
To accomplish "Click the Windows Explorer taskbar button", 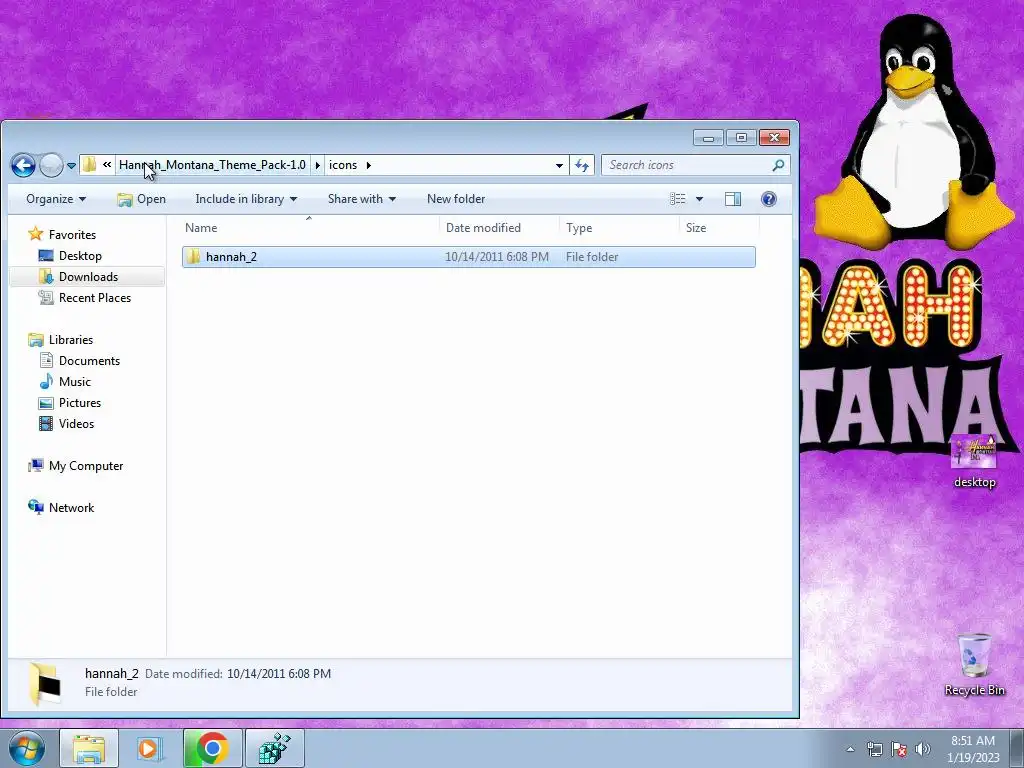I will 89,748.
